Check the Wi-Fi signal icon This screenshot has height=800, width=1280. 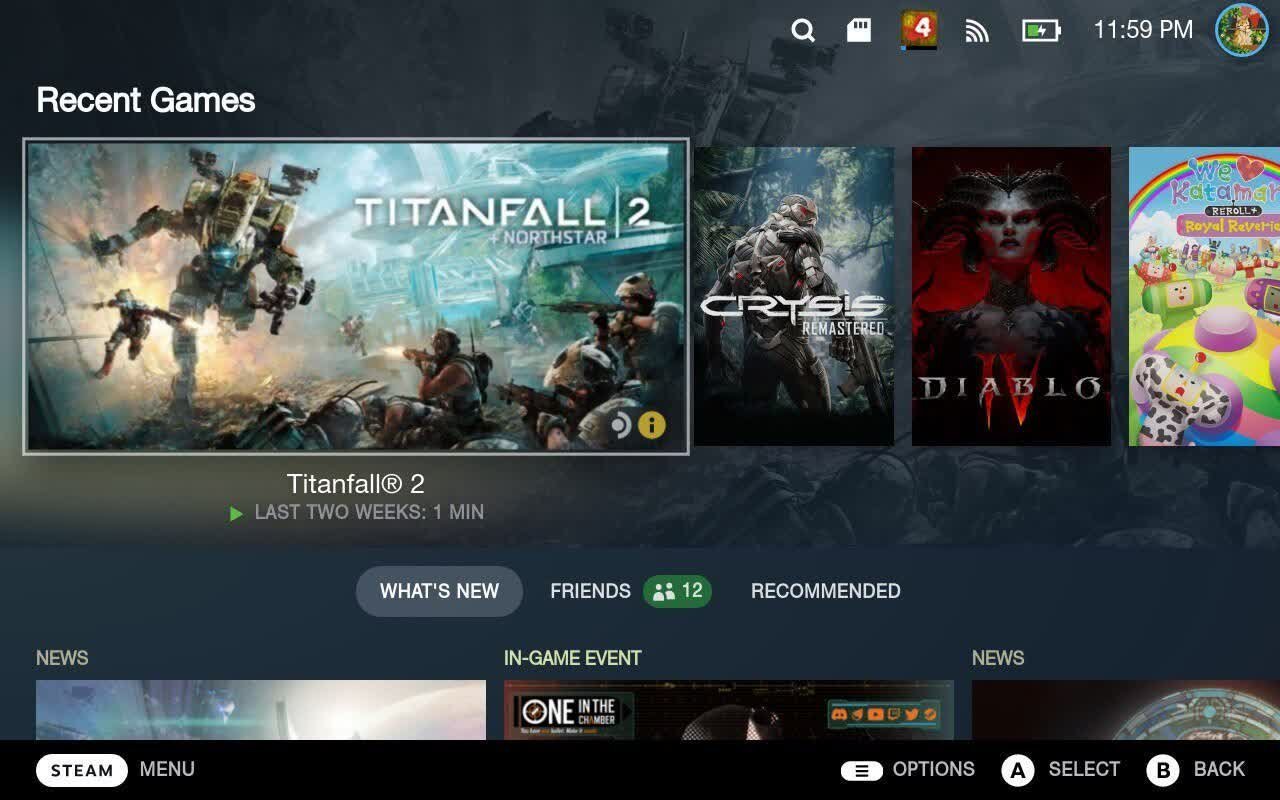975,30
